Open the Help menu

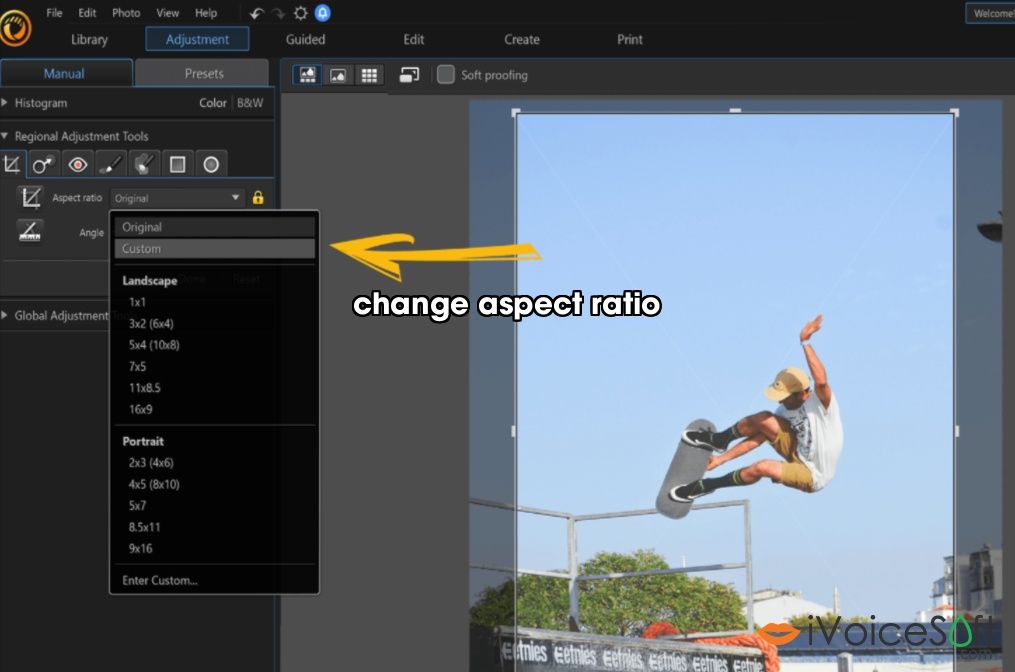click(206, 13)
